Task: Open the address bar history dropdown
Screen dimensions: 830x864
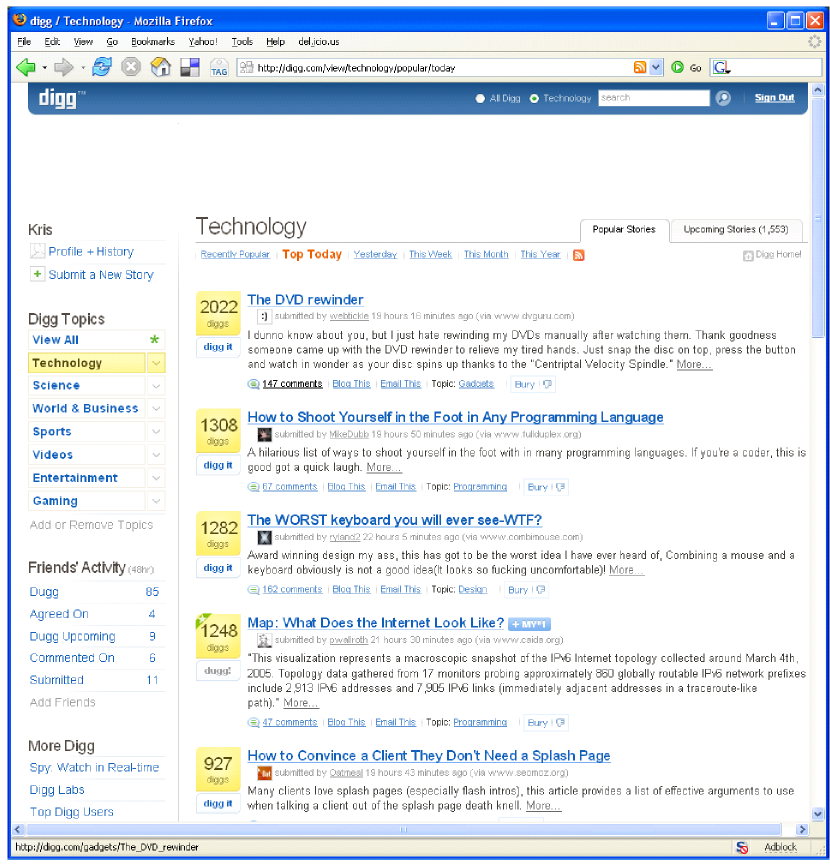Action: click(656, 67)
